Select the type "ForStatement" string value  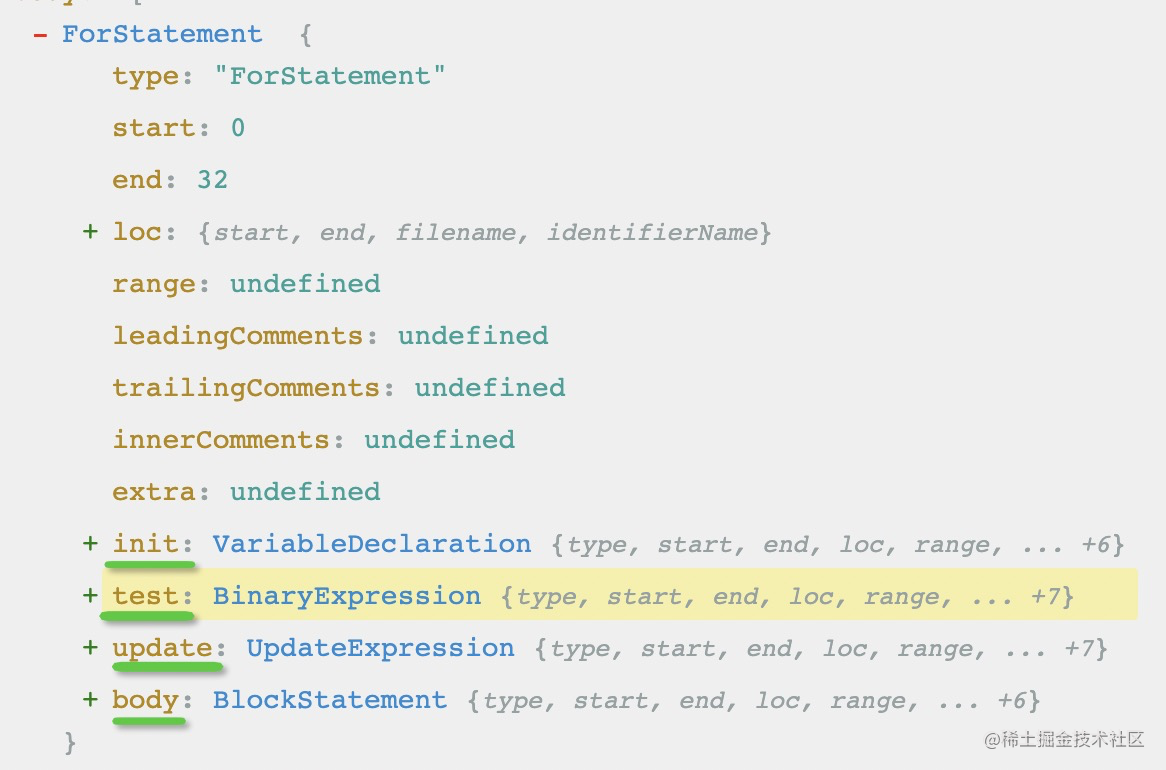[330, 76]
